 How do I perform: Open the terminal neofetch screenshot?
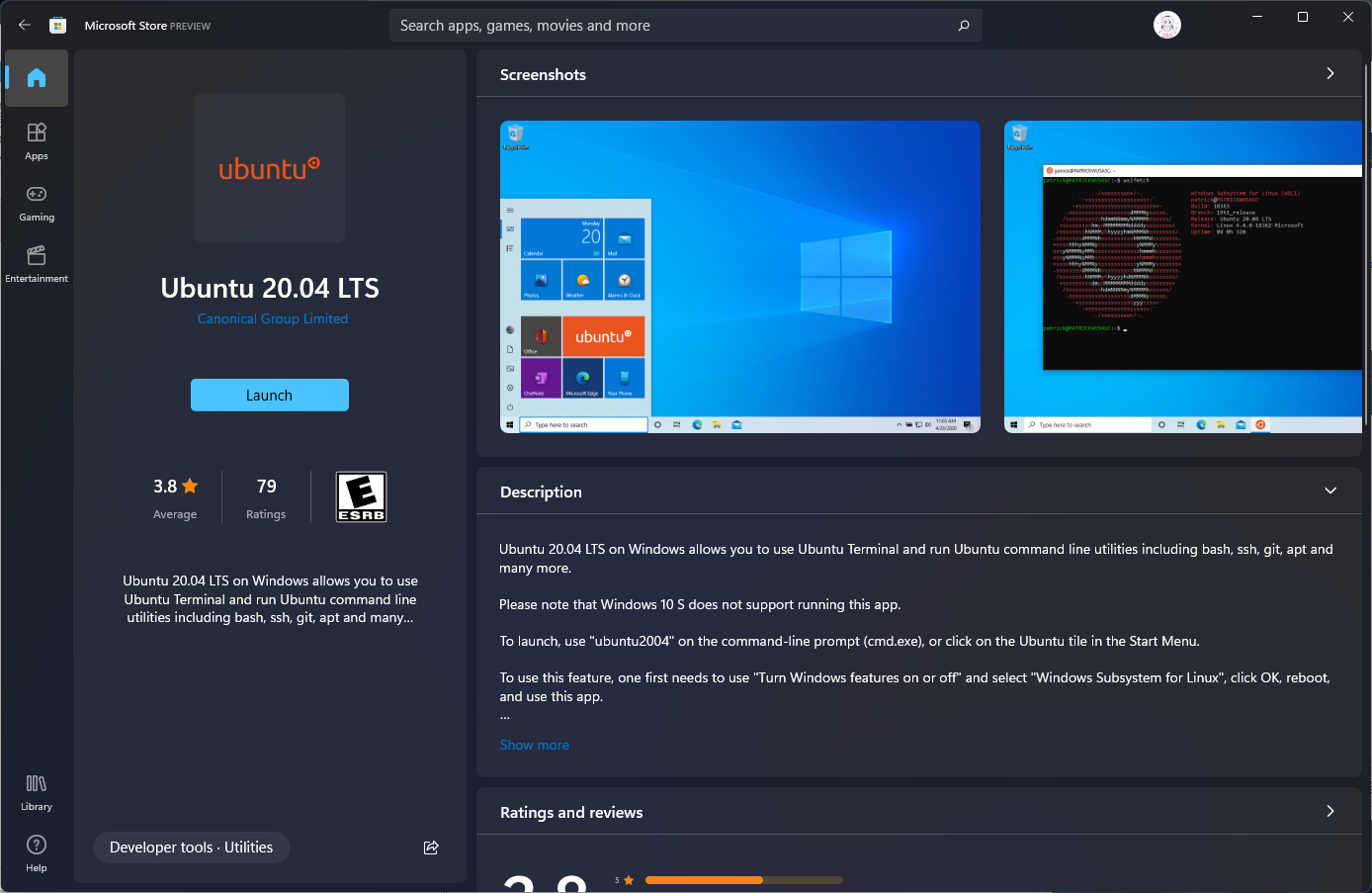[1183, 277]
